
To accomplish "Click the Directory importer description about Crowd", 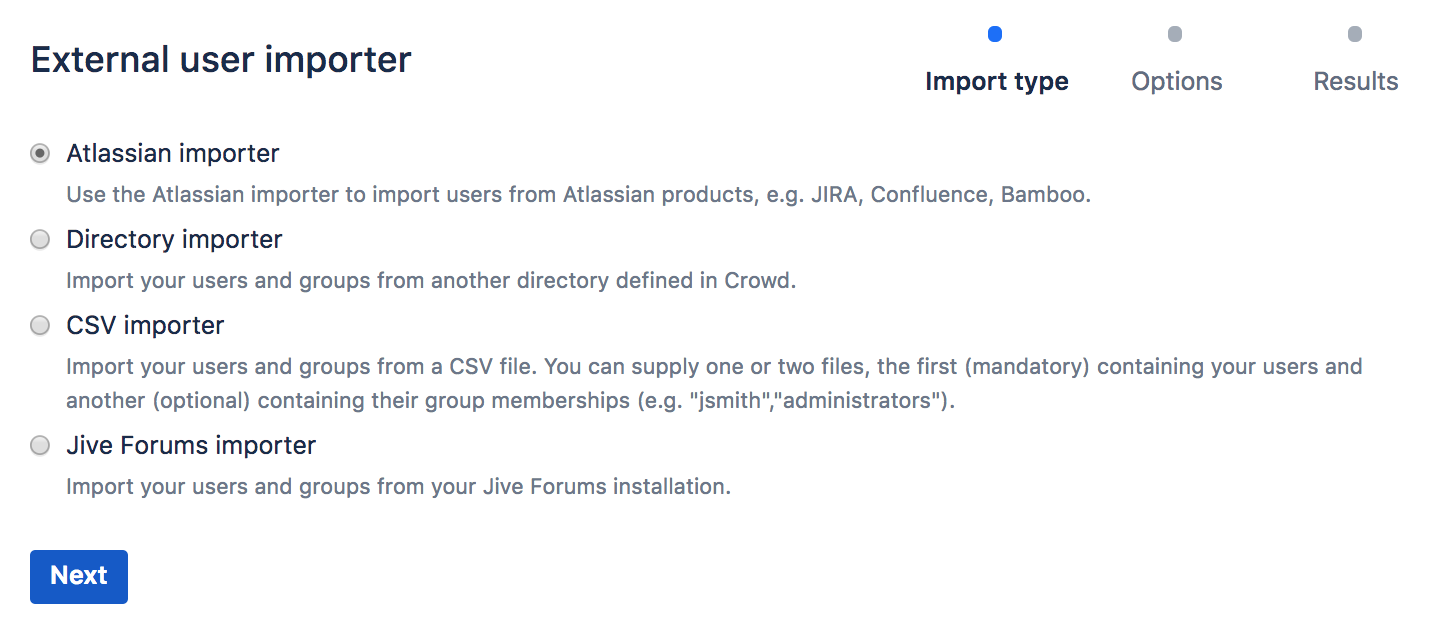I will 431,281.
